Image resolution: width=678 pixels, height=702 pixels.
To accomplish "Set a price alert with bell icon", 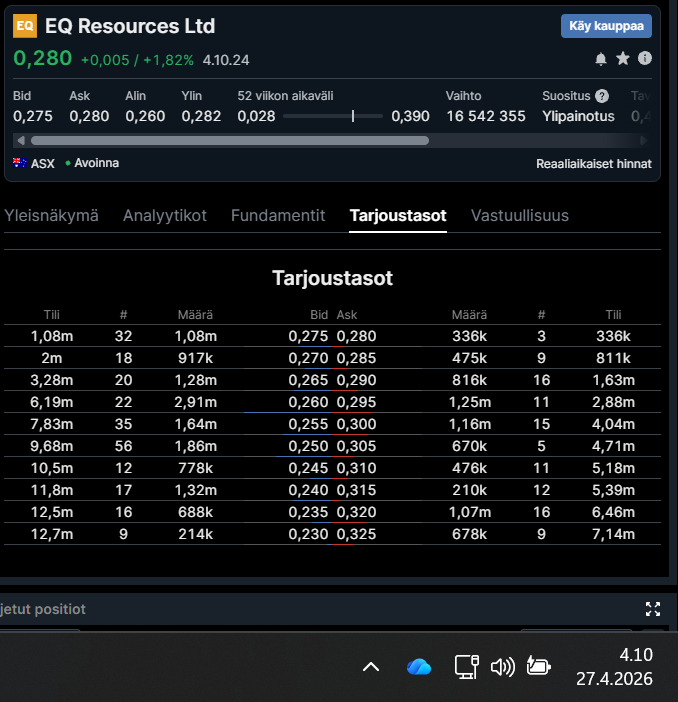I will pos(601,59).
